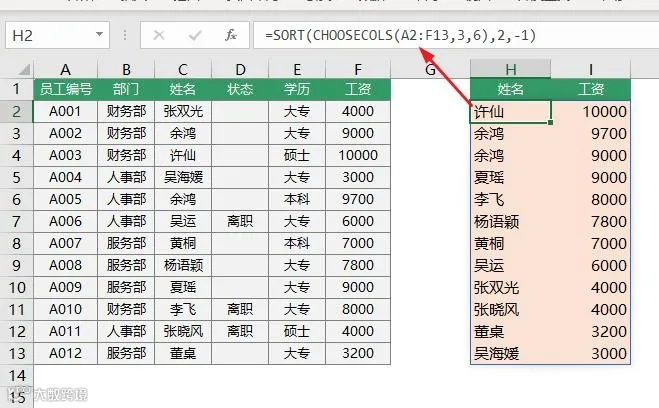Image resolution: width=659 pixels, height=408 pixels.
Task: Click the 状态 header cell
Action: [x=240, y=89]
